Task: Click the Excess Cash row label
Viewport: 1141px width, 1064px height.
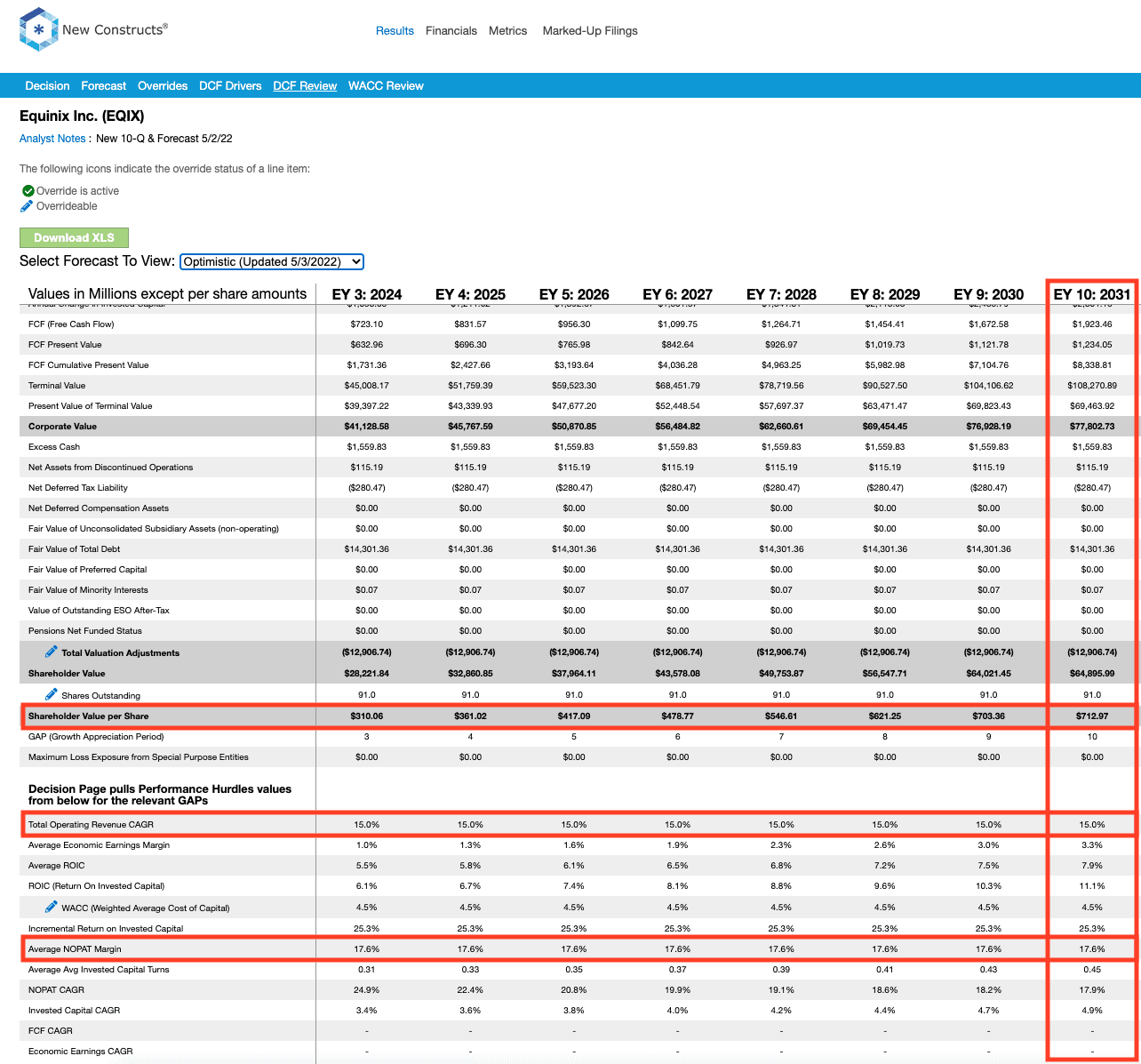Action: 54,447
